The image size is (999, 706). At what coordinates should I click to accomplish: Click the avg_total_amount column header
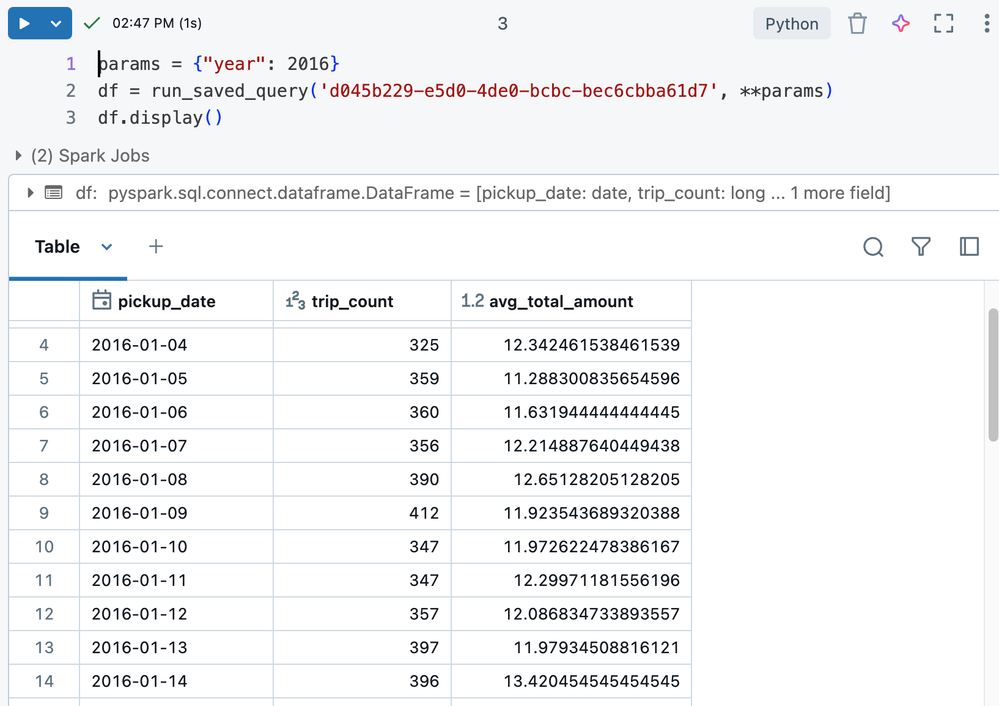tap(560, 301)
